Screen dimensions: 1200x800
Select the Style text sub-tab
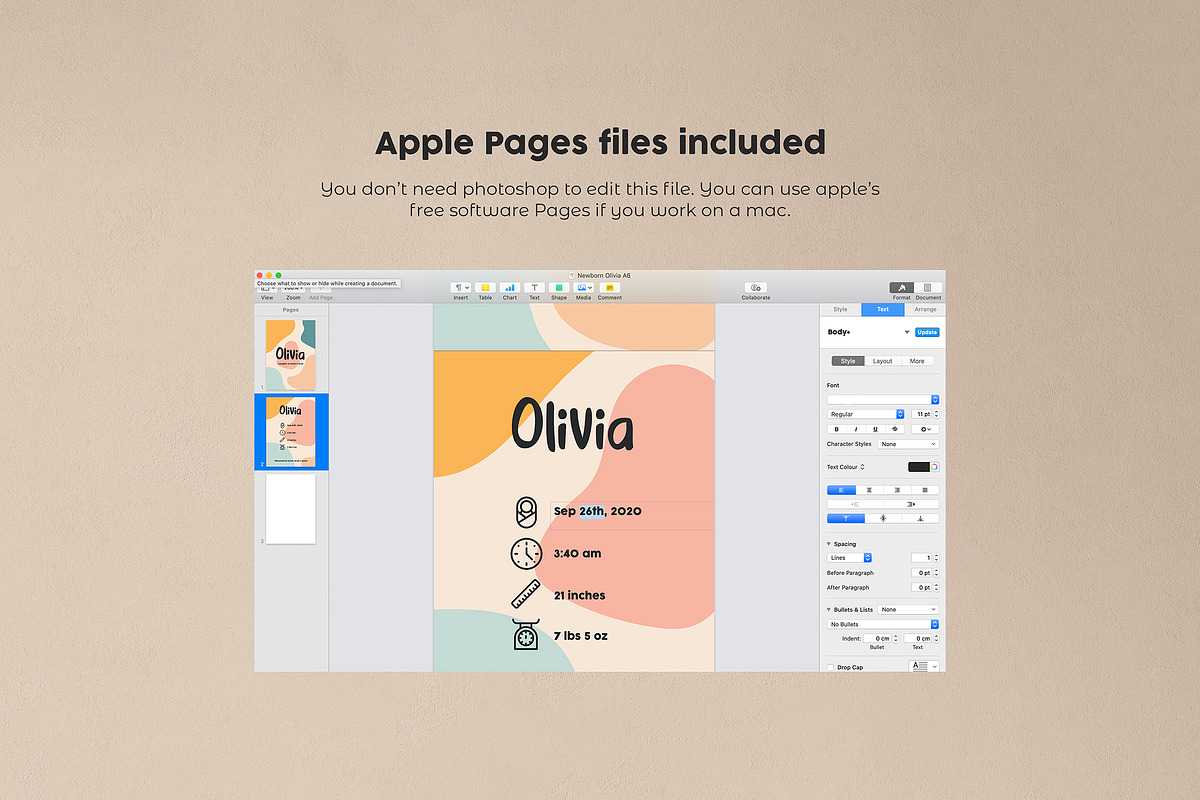coord(848,361)
